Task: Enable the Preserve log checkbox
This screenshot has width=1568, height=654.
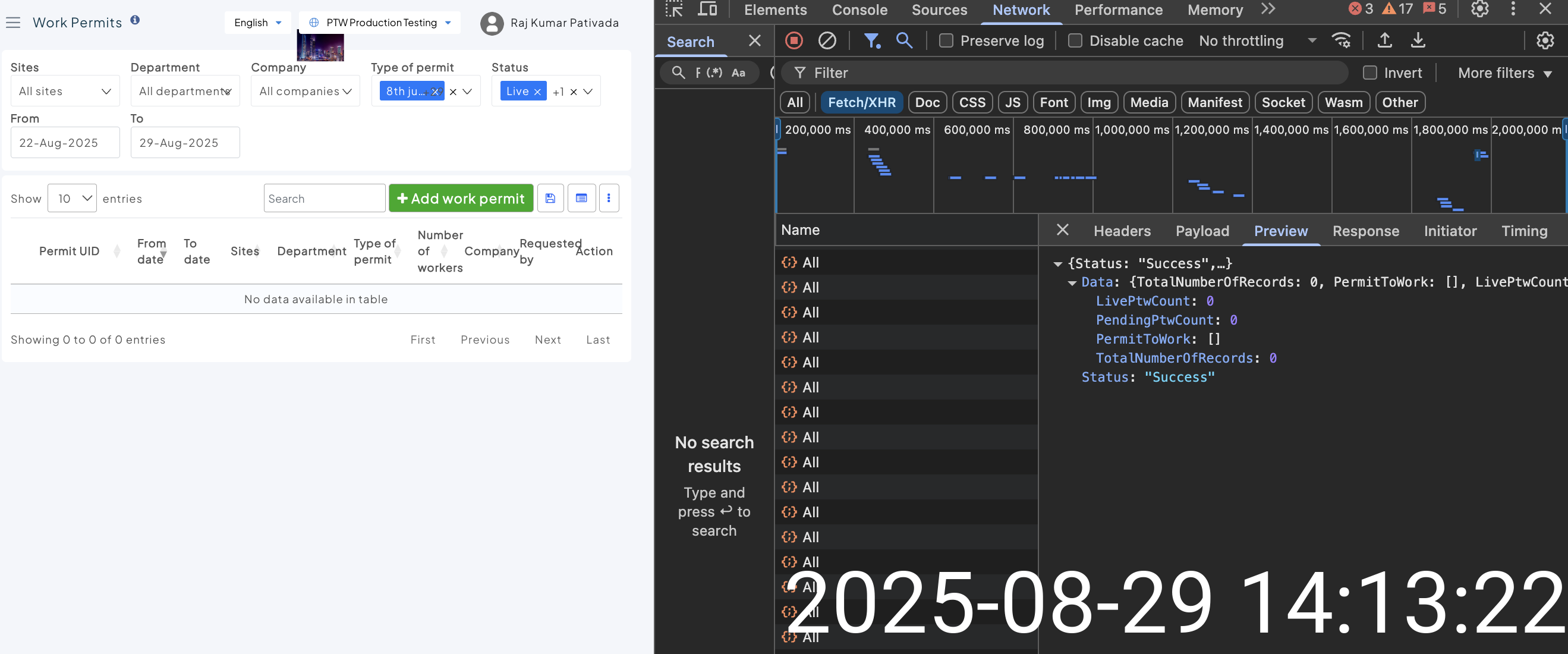Action: coord(946,41)
